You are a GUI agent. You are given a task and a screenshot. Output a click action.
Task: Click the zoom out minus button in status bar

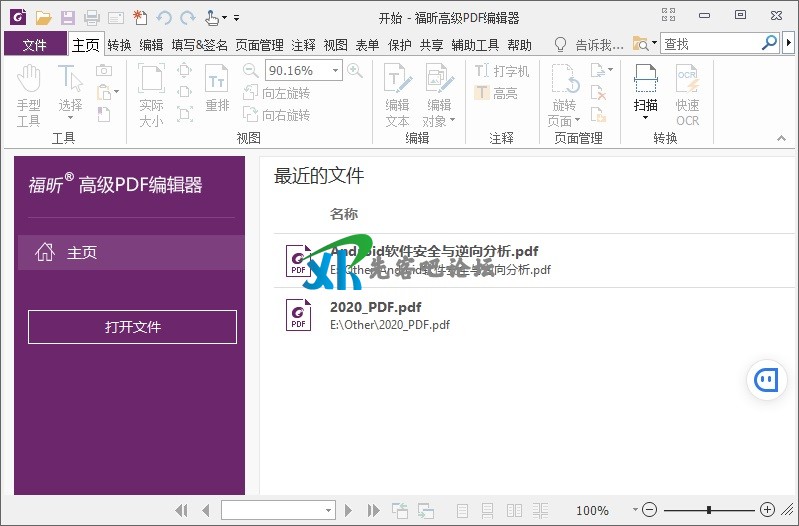coord(649,510)
